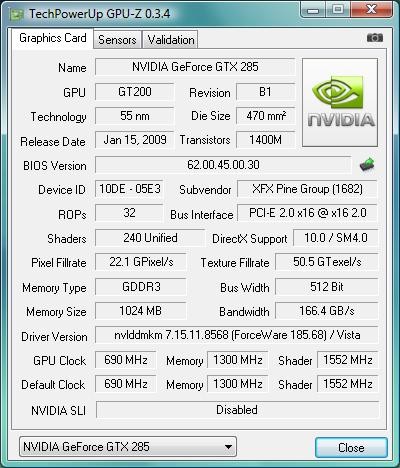The height and width of the screenshot is (468, 400).
Task: Click the Default Clock row Shader field 1552 MHz
Action: pos(348,384)
